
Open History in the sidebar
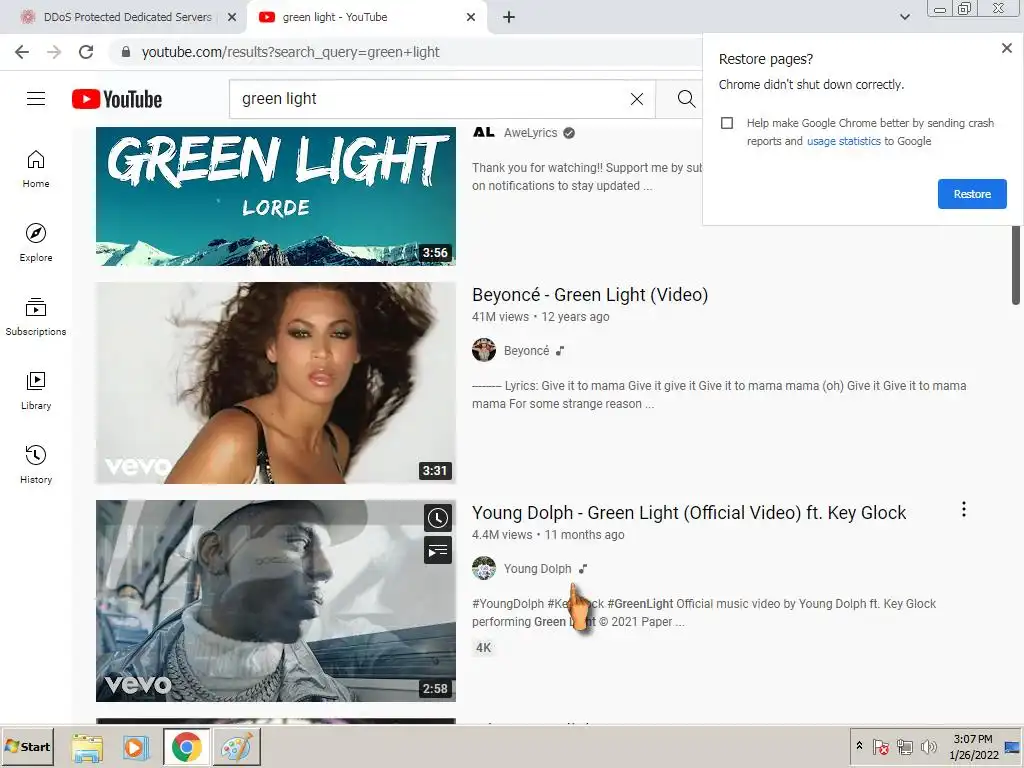(x=36, y=464)
